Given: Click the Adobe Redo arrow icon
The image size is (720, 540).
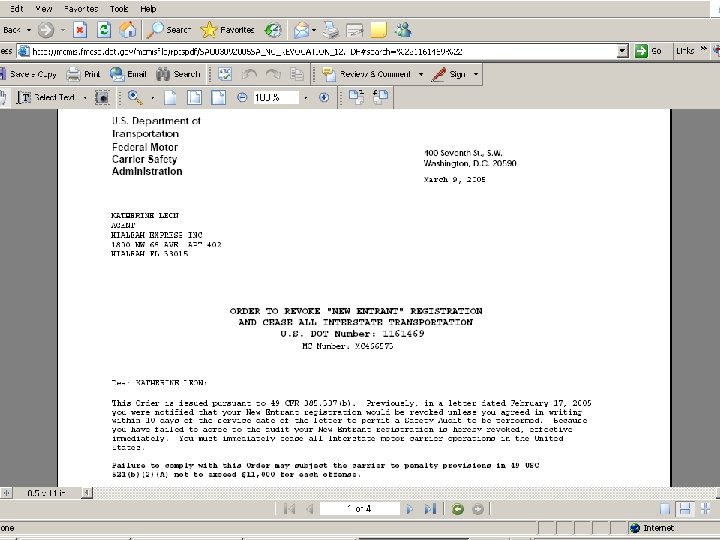Looking at the screenshot, I should [x=273, y=74].
